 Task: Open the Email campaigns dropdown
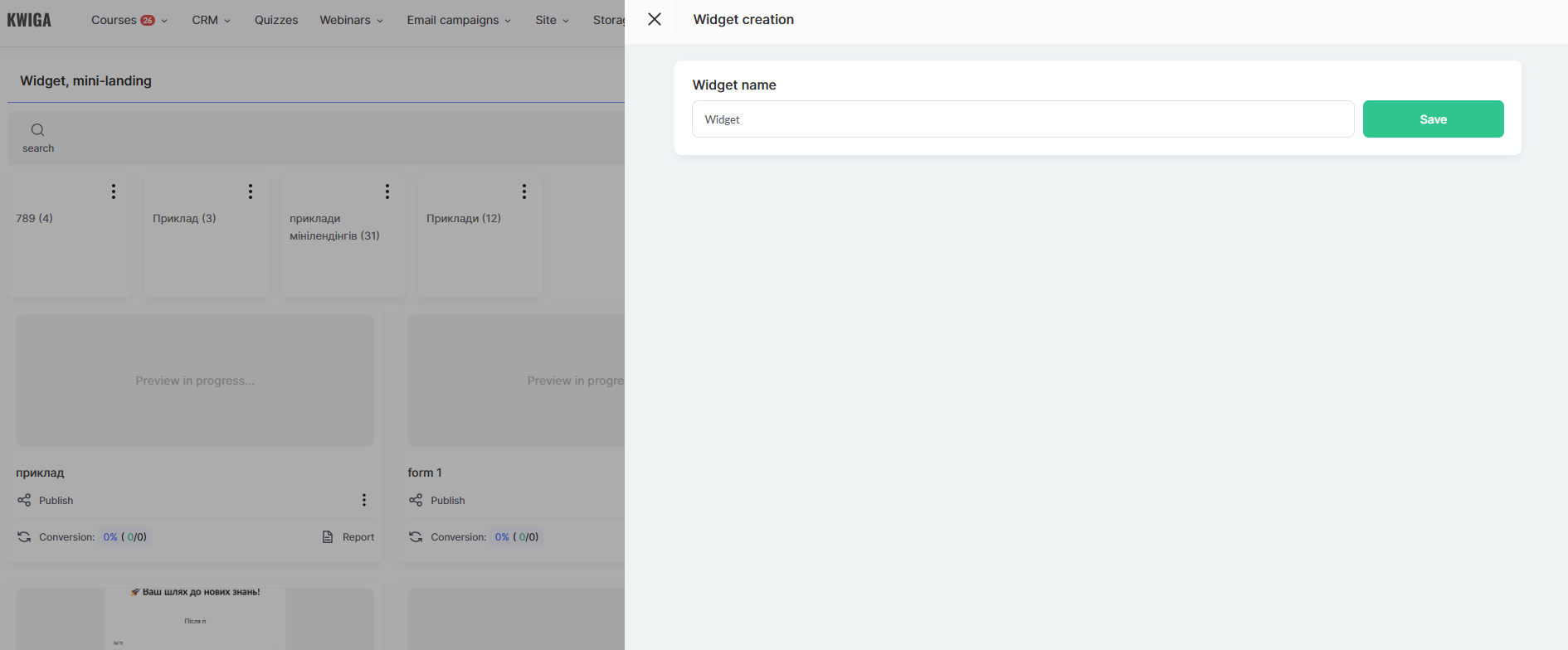pyautogui.click(x=458, y=20)
